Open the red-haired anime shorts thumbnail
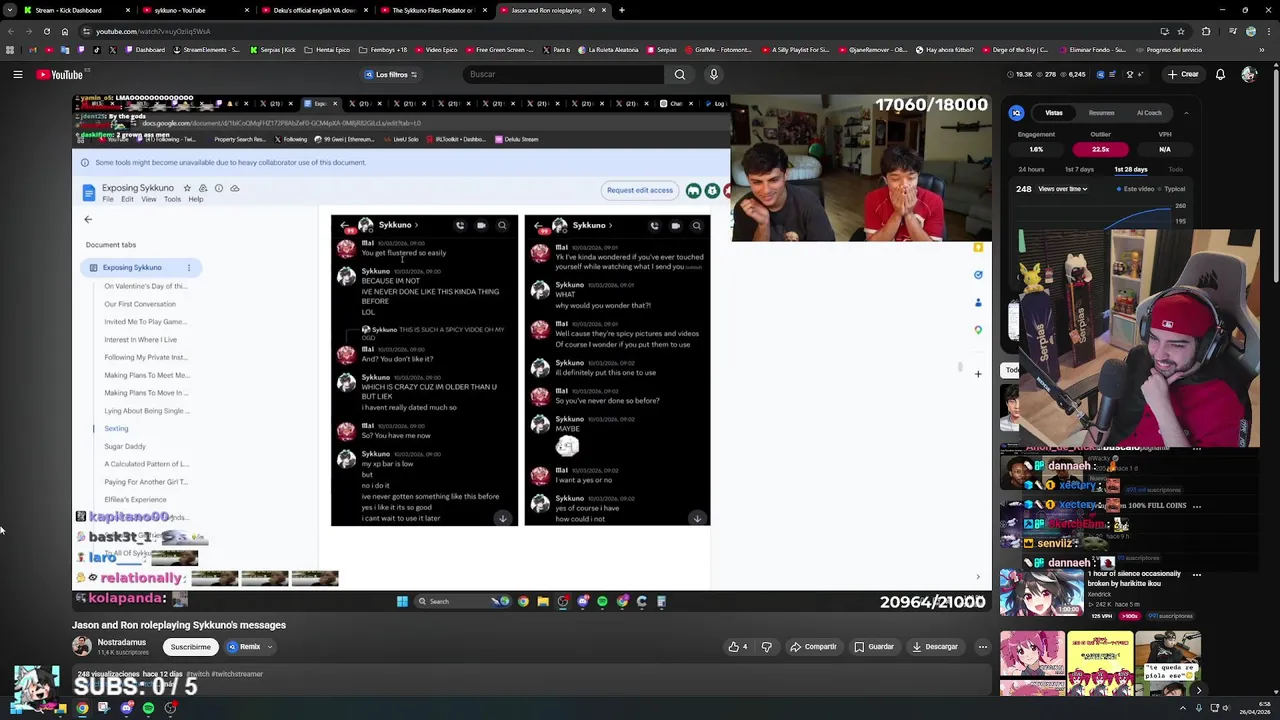Screen dimensions: 1280x720 (1032, 662)
